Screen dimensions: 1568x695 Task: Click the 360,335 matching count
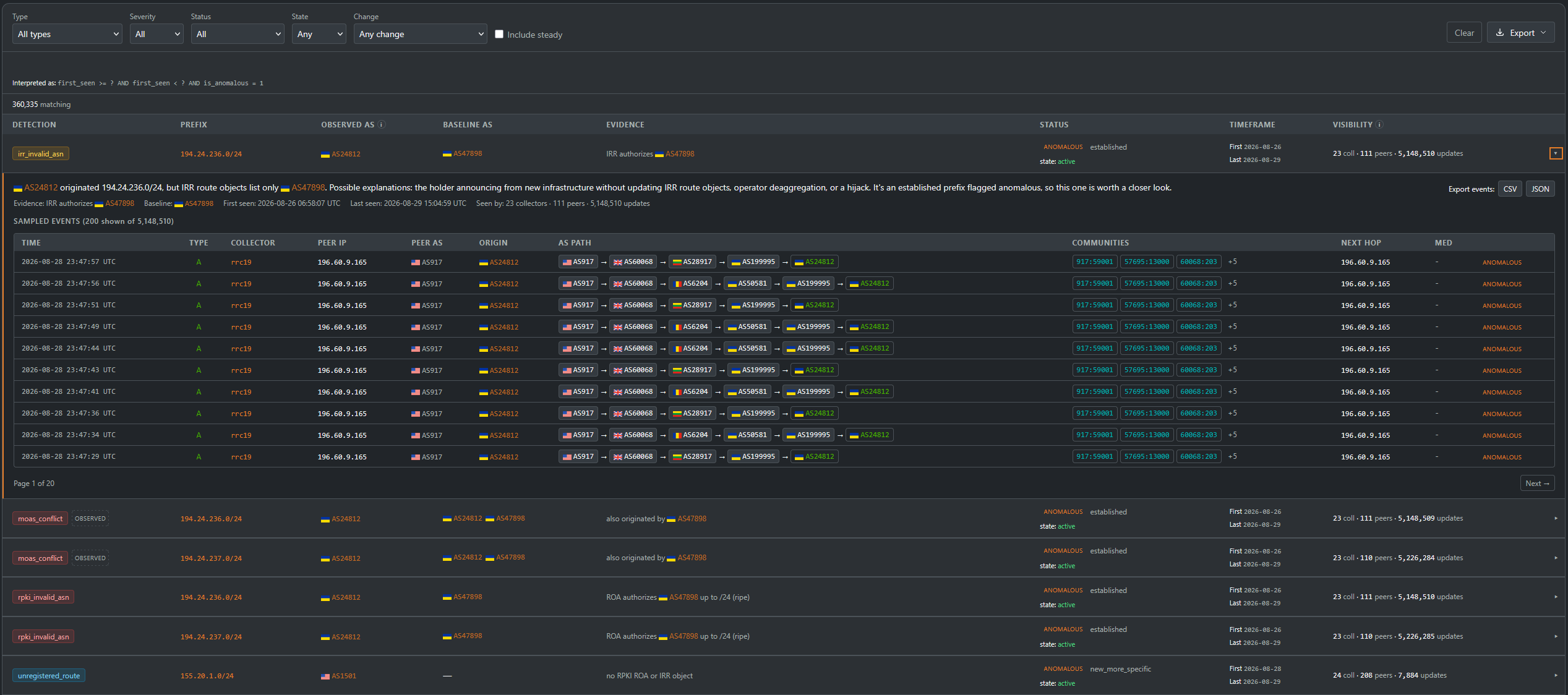tap(41, 104)
